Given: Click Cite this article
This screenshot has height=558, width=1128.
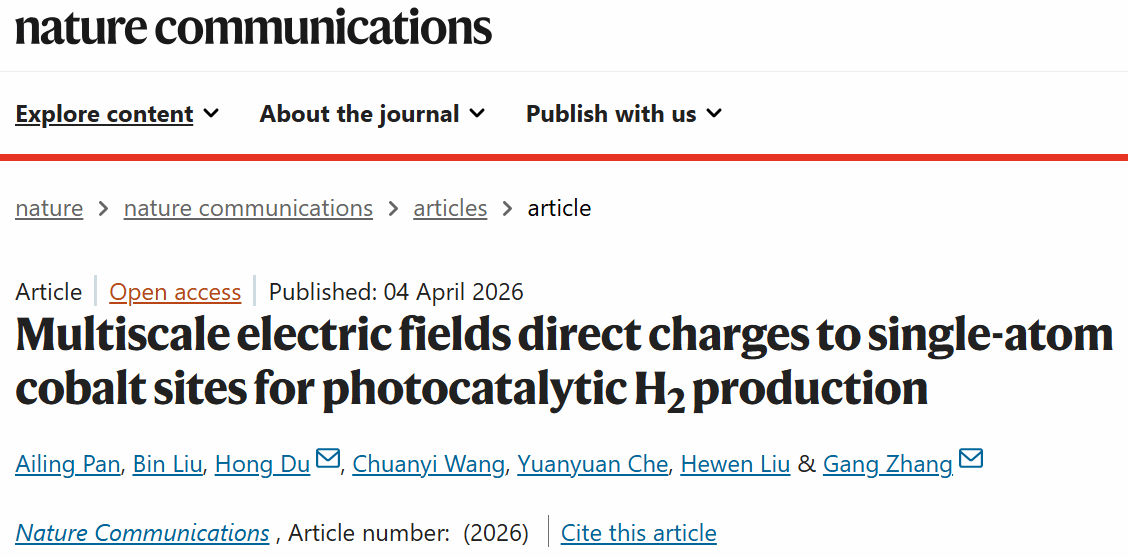Looking at the screenshot, I should point(638,533).
